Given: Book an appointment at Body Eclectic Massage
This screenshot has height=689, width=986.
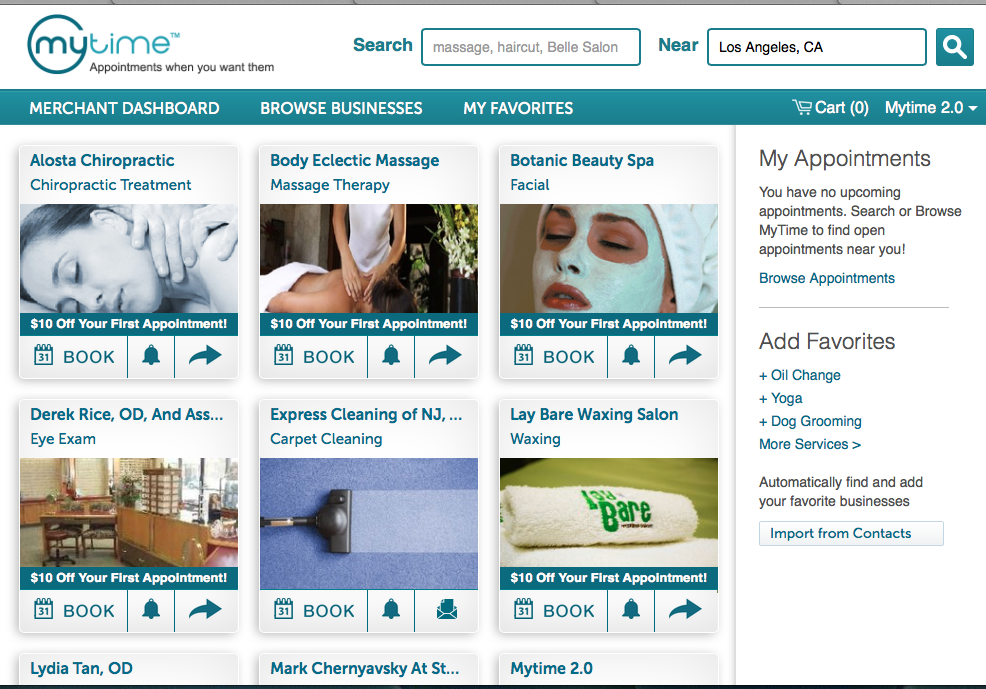Looking at the screenshot, I should click(314, 356).
